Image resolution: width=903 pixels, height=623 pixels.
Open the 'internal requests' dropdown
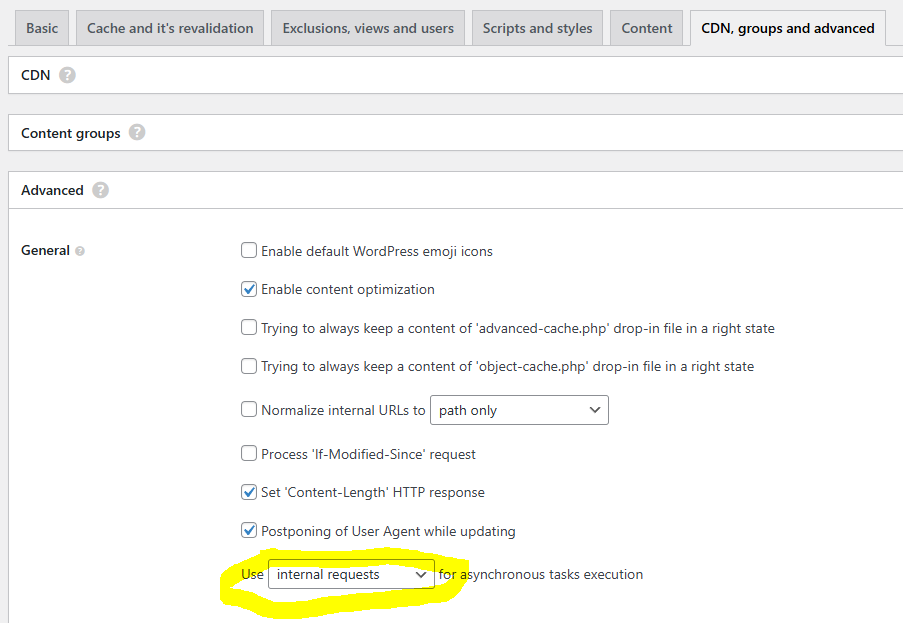coord(351,575)
